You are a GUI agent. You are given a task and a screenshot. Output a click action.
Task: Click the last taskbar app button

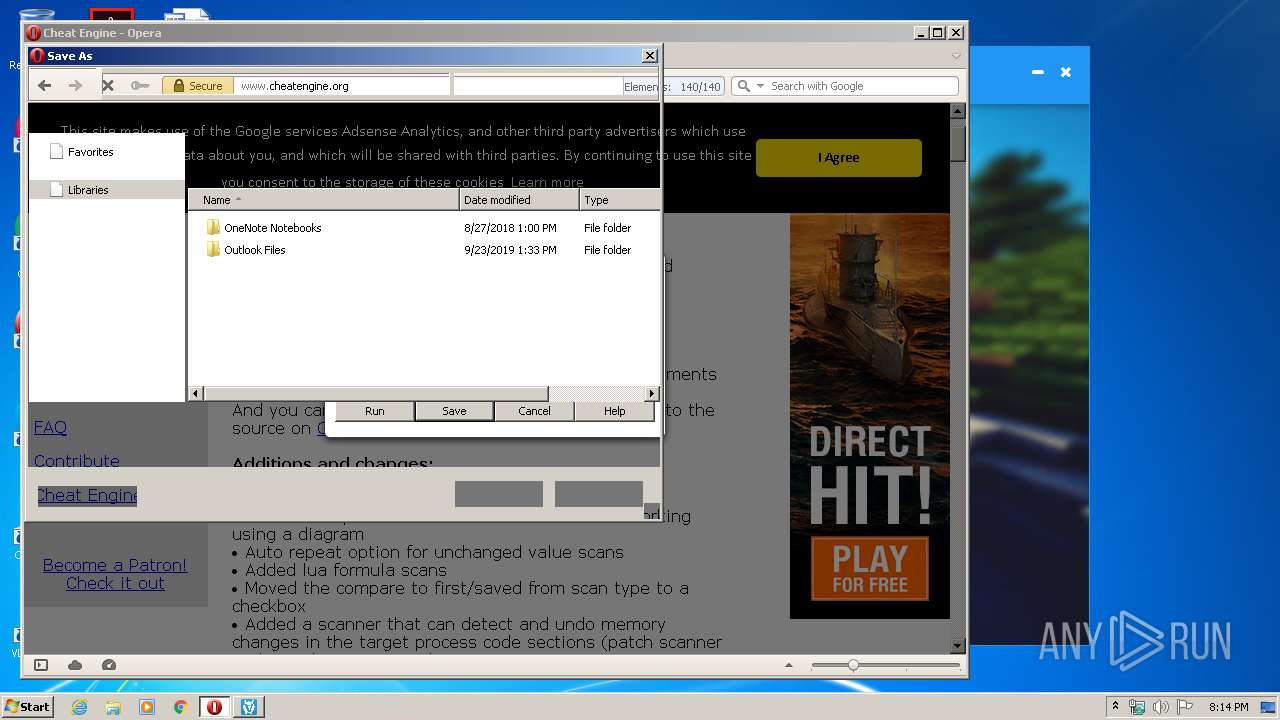pos(249,707)
